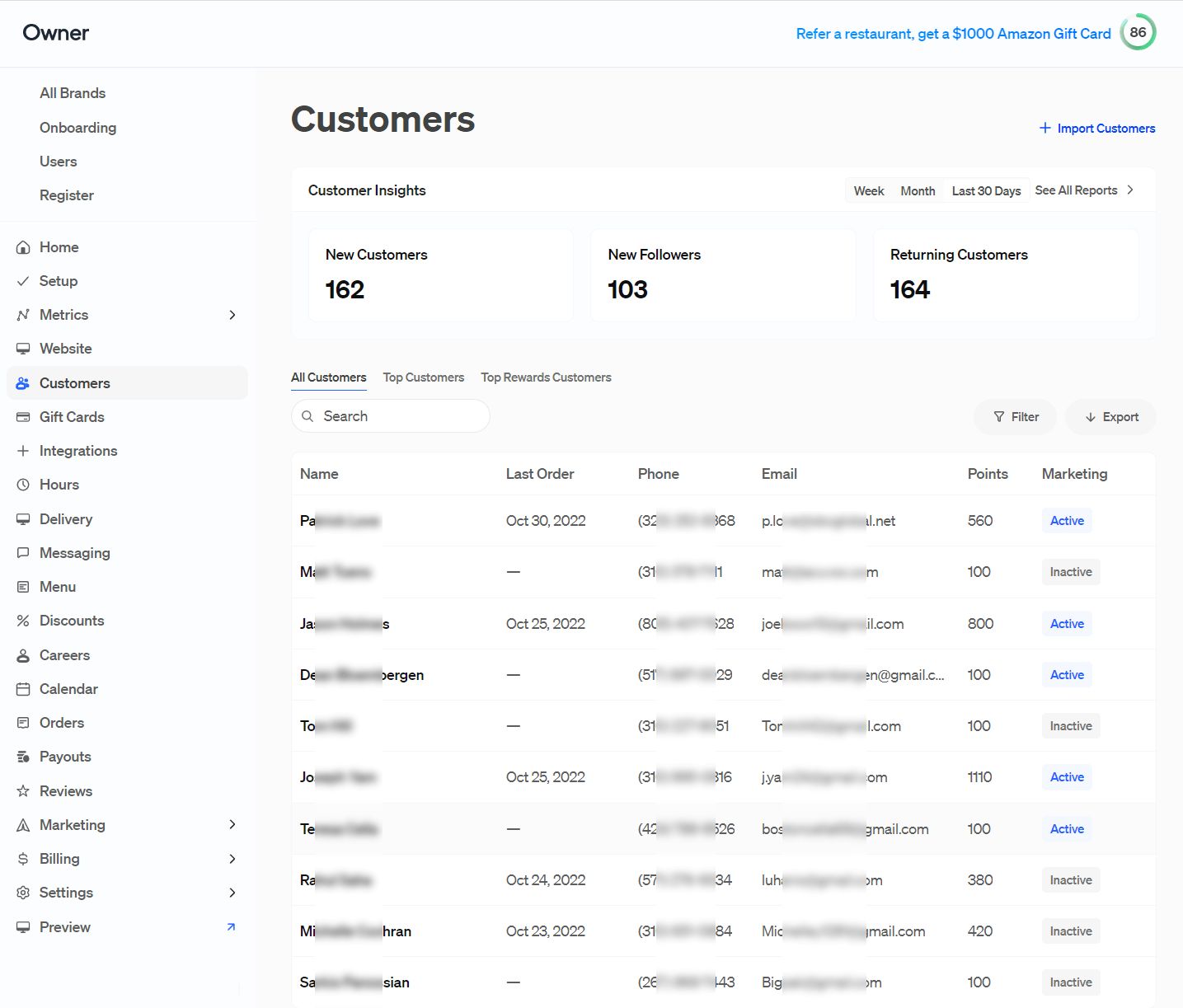The image size is (1183, 1008).
Task: Expand the Metrics submenu chevron
Action: click(232, 315)
